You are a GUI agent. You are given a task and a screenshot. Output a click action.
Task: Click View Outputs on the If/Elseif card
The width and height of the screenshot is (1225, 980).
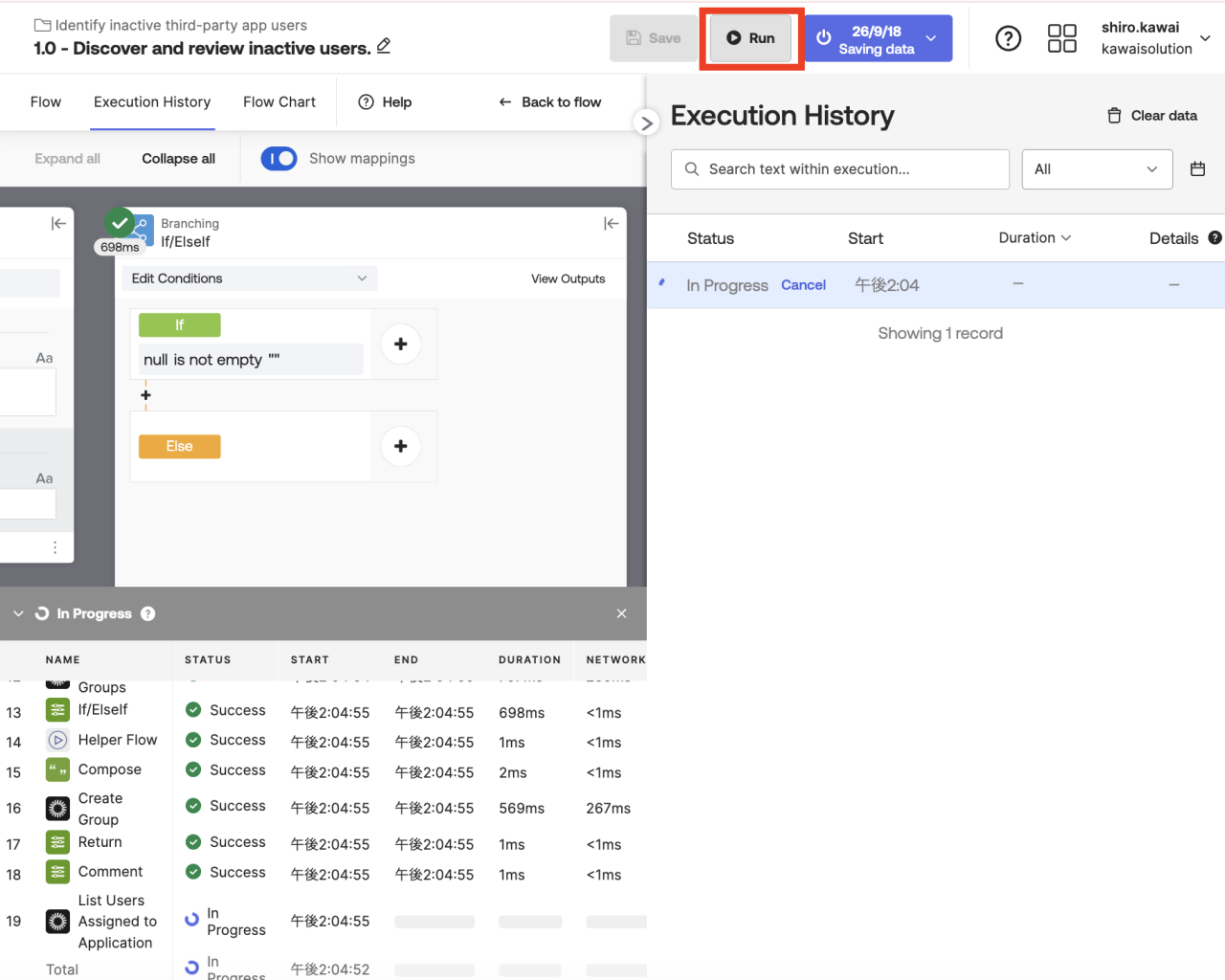click(568, 278)
